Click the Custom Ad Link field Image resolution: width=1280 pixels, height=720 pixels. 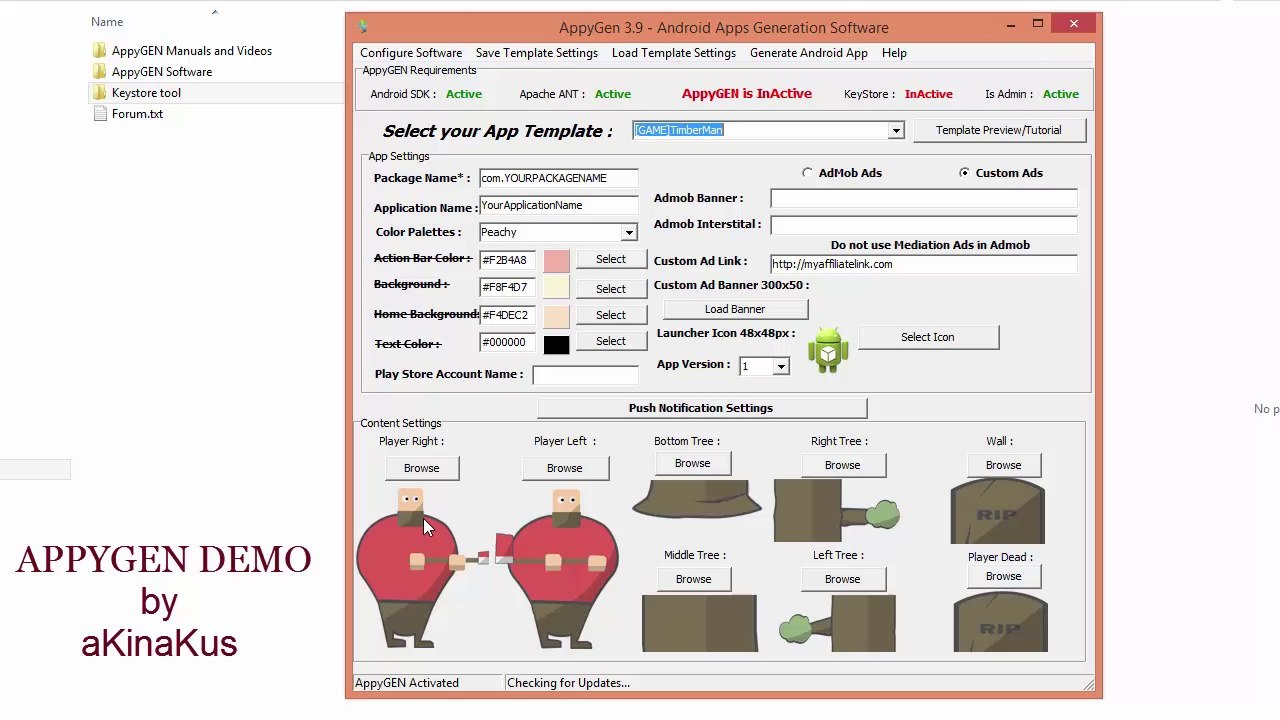(924, 264)
